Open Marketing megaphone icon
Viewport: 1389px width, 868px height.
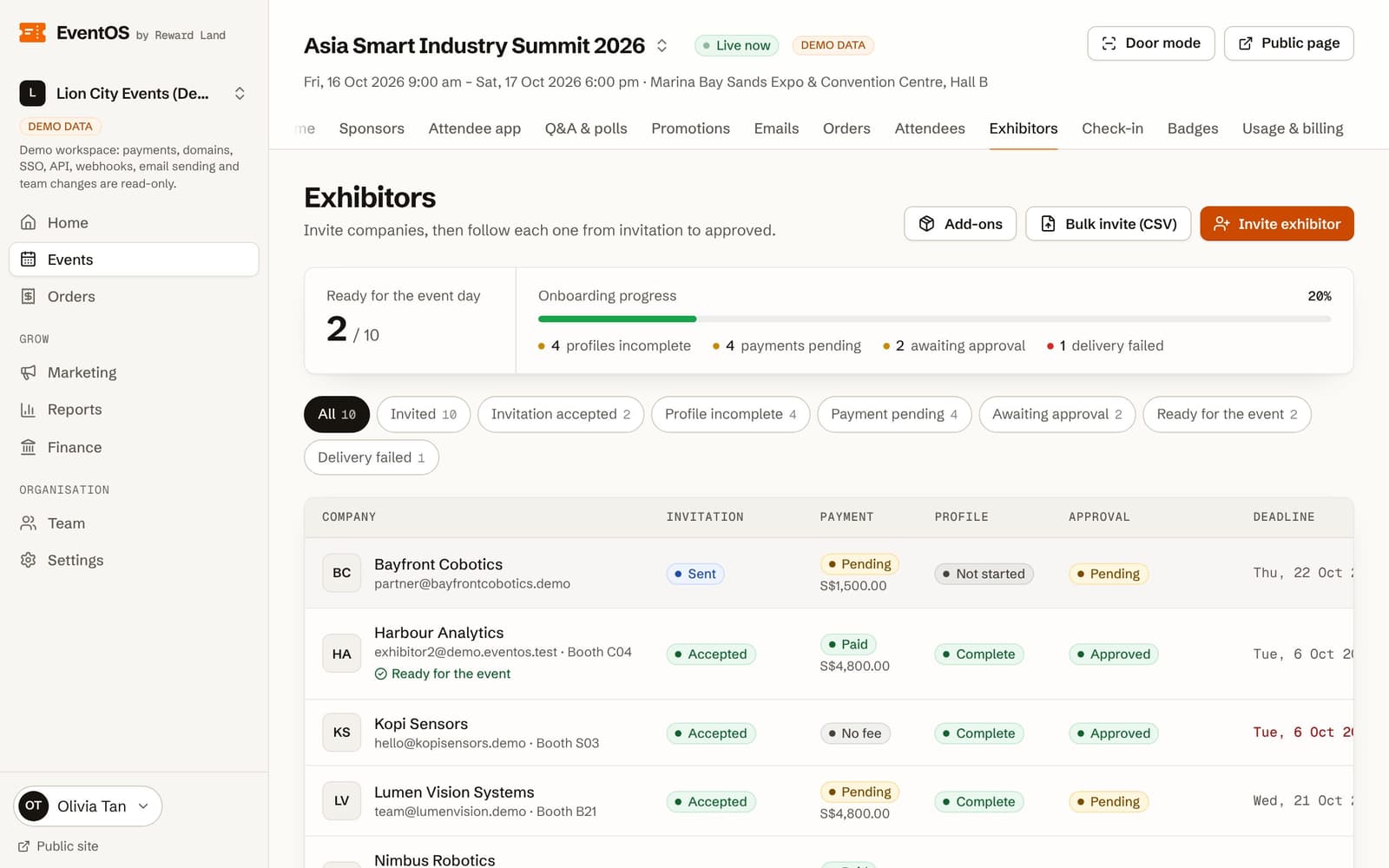click(29, 372)
